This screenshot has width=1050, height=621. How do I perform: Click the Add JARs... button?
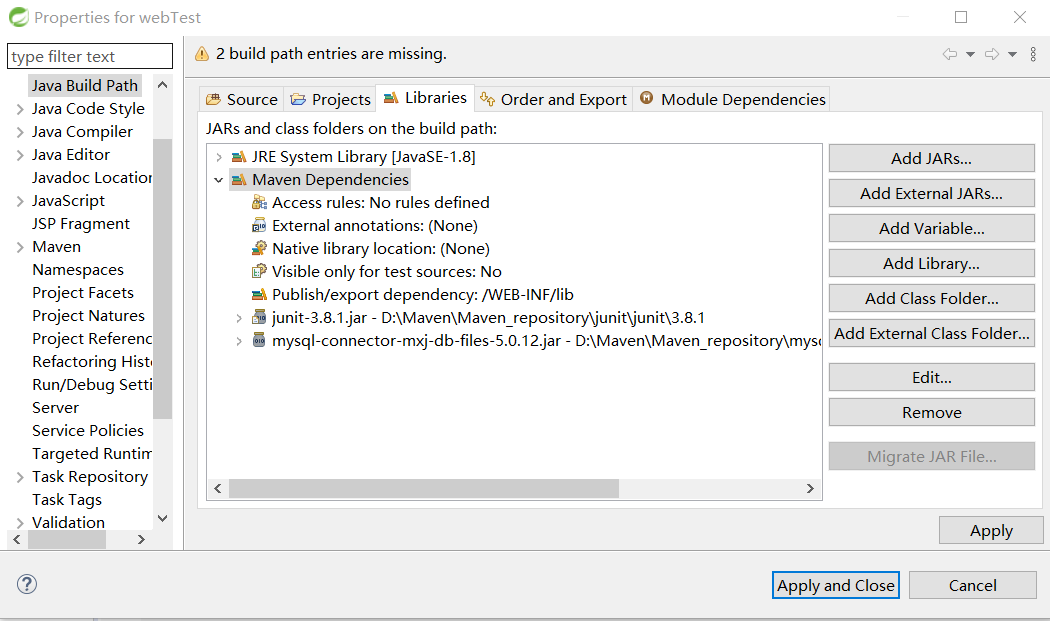coord(931,158)
